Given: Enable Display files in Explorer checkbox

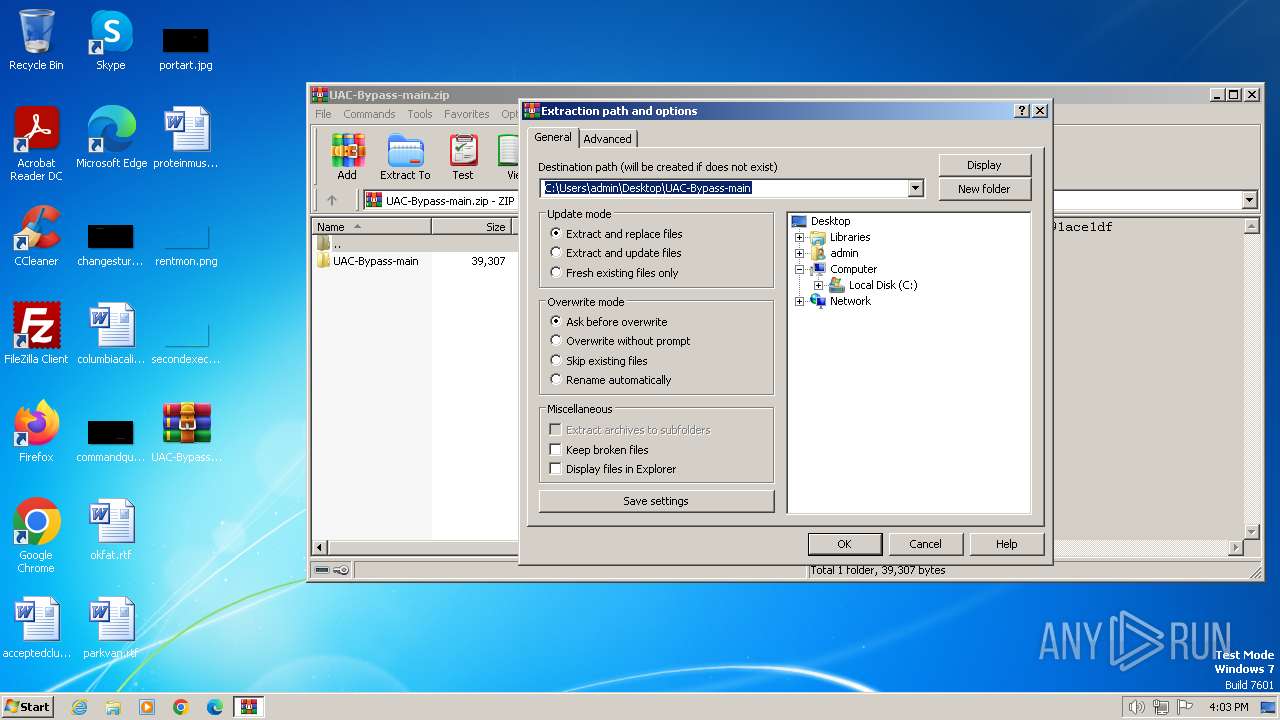Looking at the screenshot, I should 555,469.
